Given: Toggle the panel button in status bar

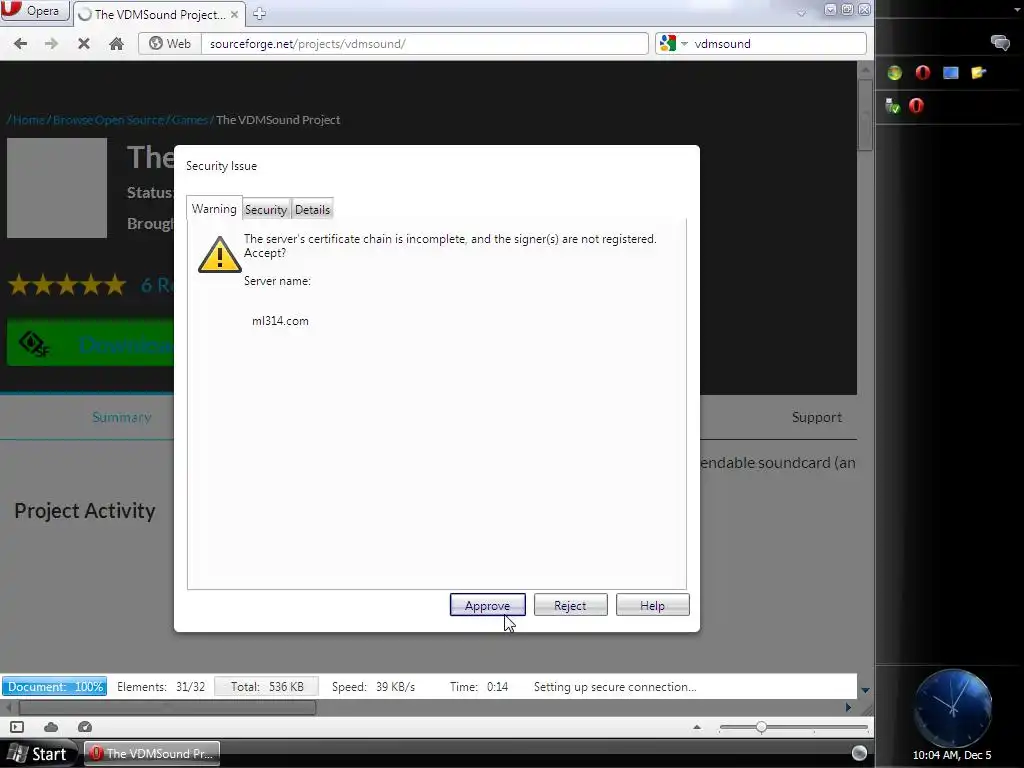Looking at the screenshot, I should click(x=17, y=727).
